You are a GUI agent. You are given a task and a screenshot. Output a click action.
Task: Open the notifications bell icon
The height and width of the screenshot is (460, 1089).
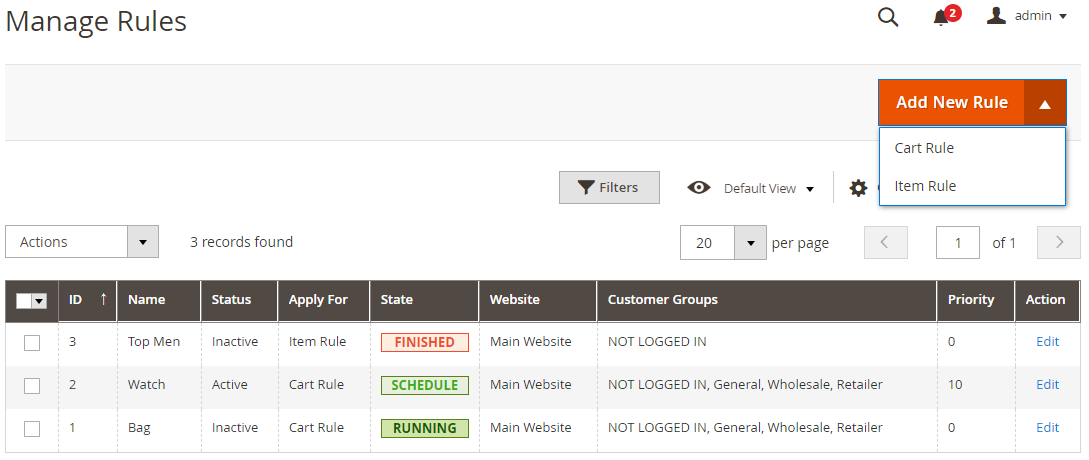[x=941, y=17]
